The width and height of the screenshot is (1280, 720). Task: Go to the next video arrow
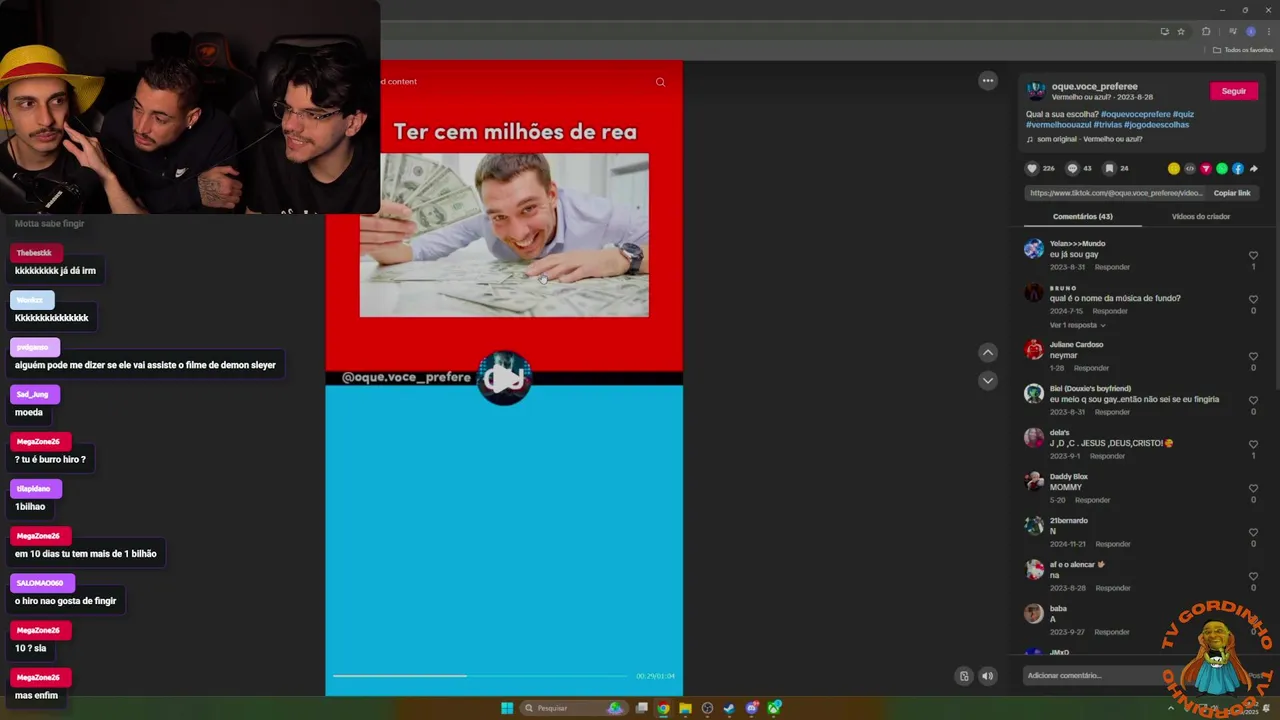point(988,380)
